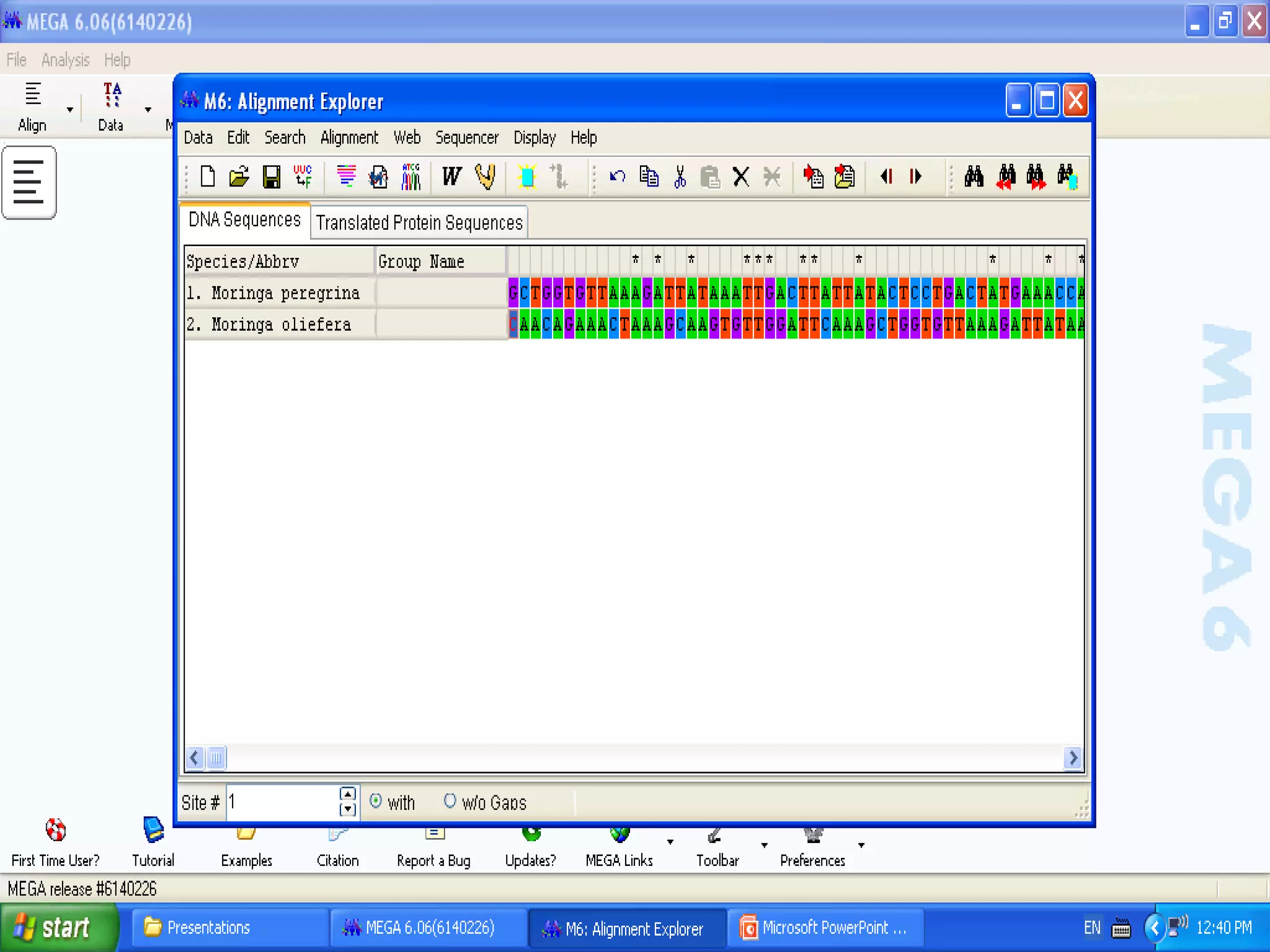This screenshot has height=952, width=1270.
Task: Click the Species/Abbrv column header
Action: pyautogui.click(x=280, y=261)
